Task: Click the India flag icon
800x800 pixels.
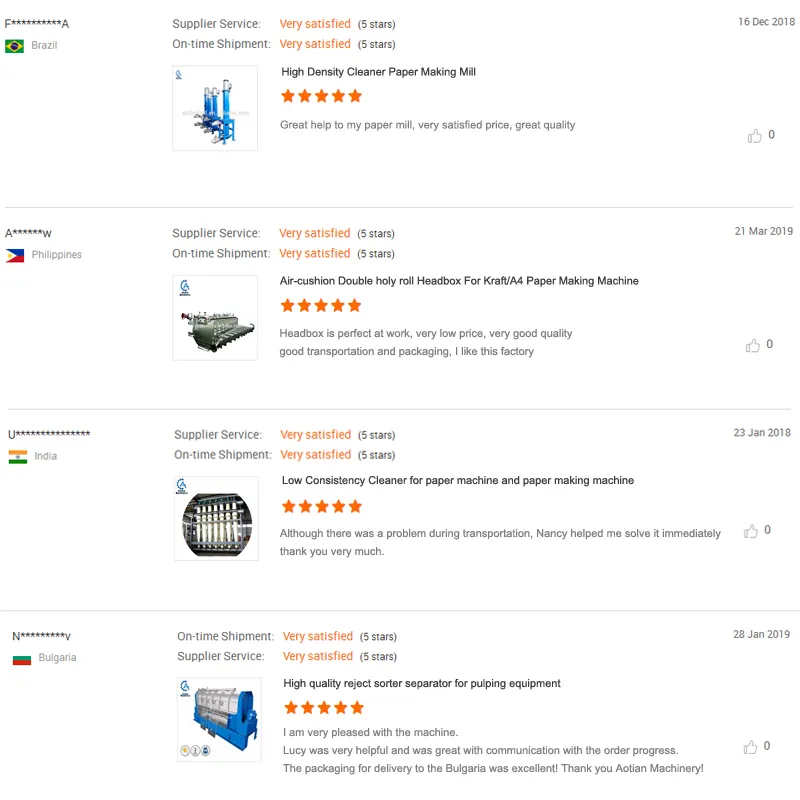Action: 18,457
